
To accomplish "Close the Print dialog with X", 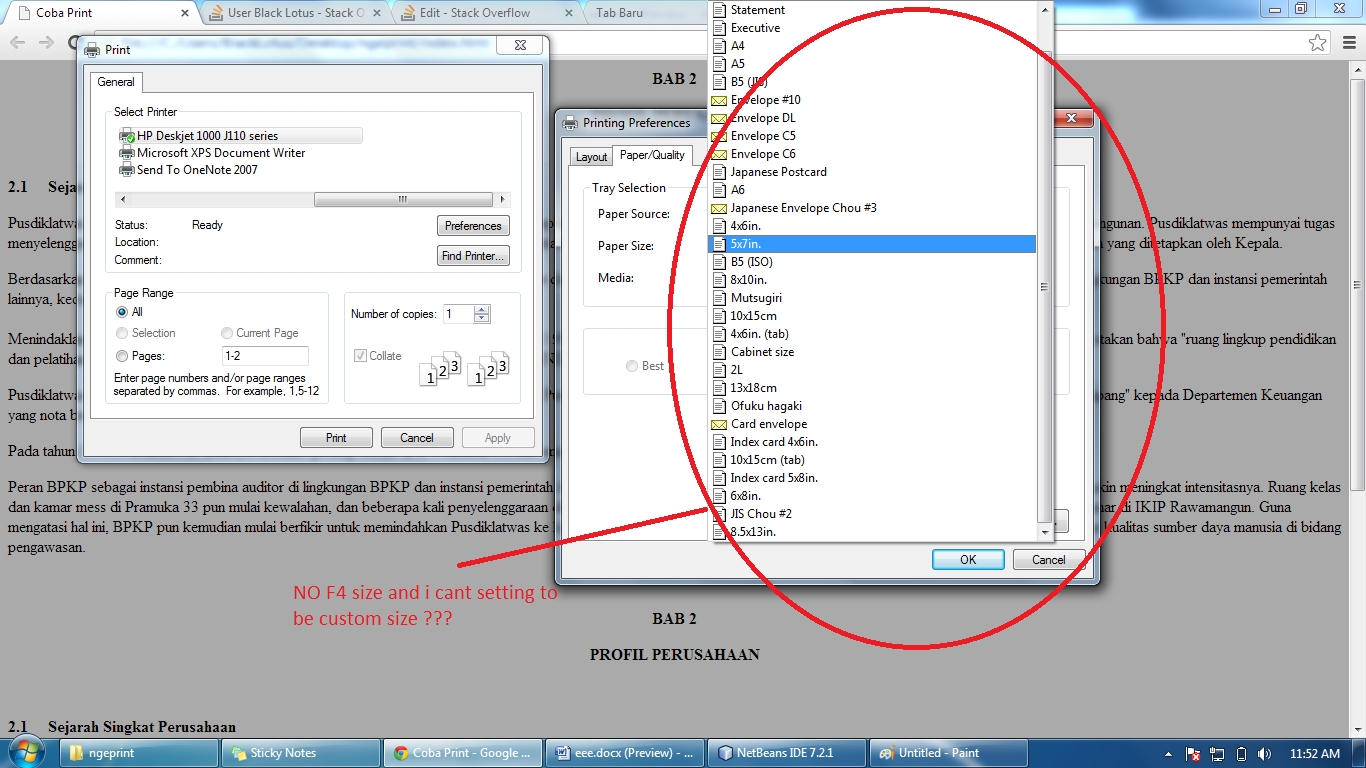I will (x=521, y=46).
